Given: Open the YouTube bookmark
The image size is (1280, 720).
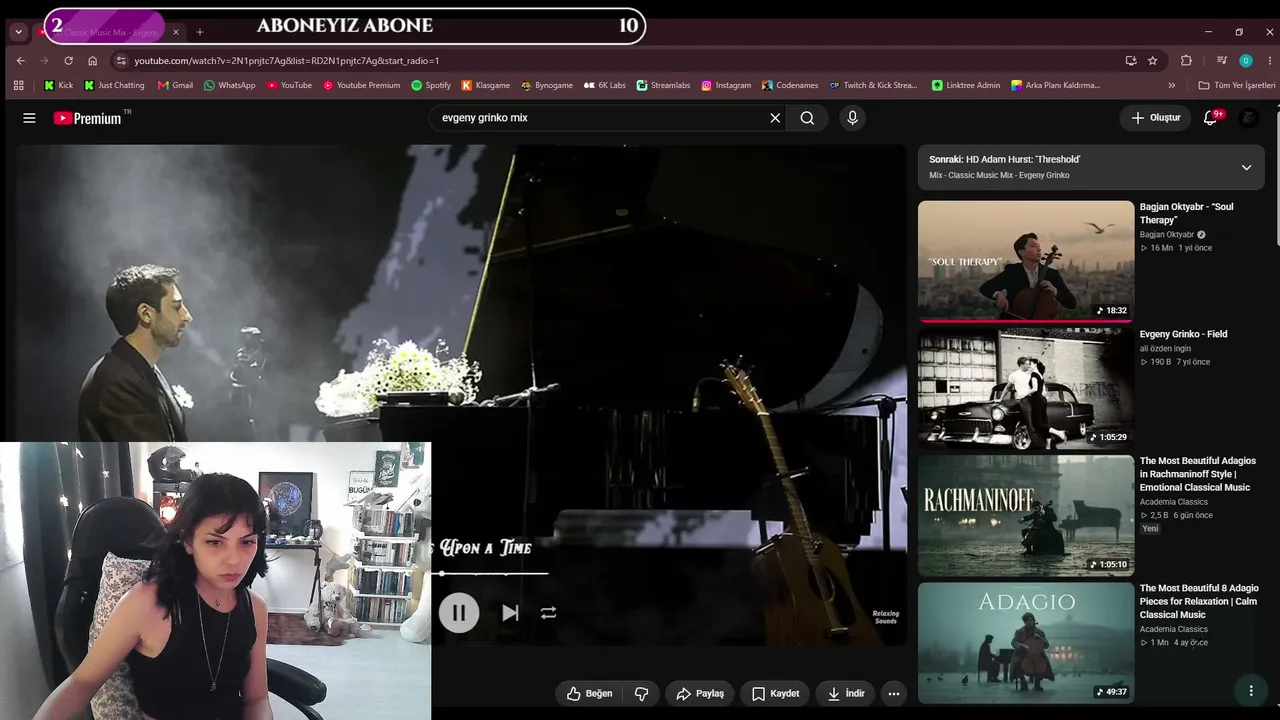Looking at the screenshot, I should click(290, 85).
